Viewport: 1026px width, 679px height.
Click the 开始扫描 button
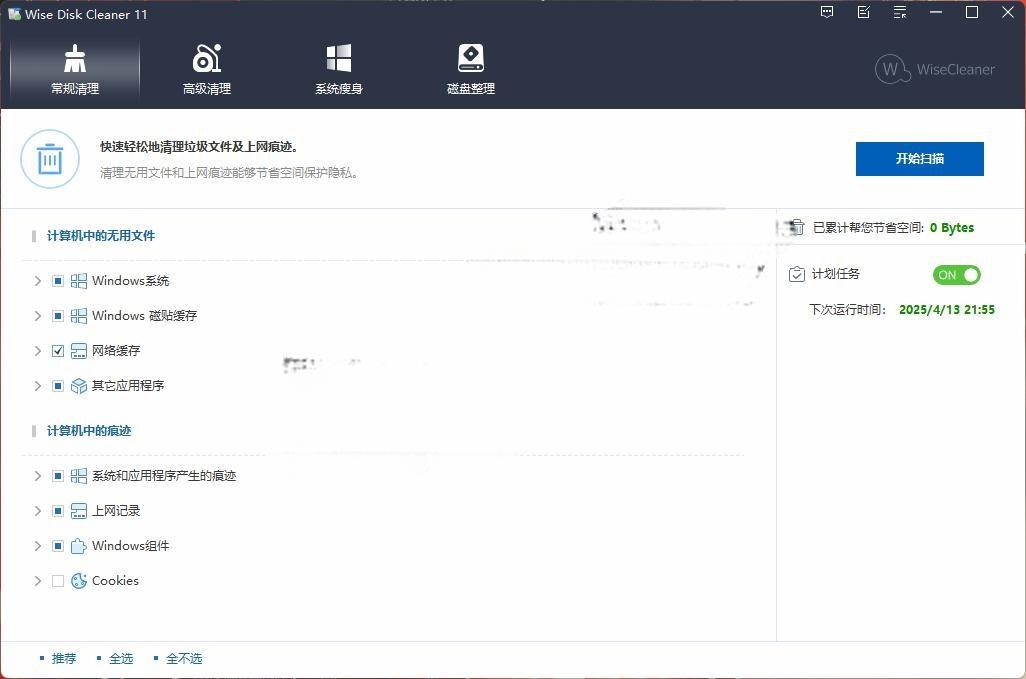(919, 159)
